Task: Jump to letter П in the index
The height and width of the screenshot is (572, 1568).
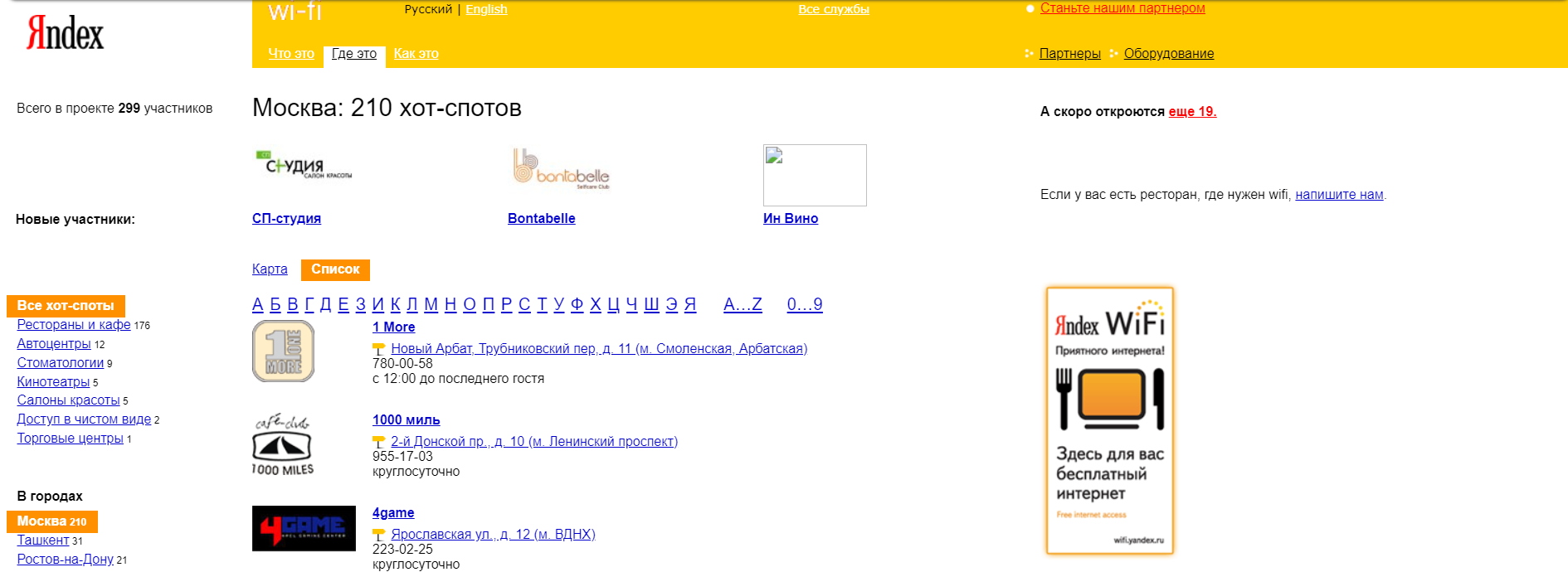Action: pos(489,304)
